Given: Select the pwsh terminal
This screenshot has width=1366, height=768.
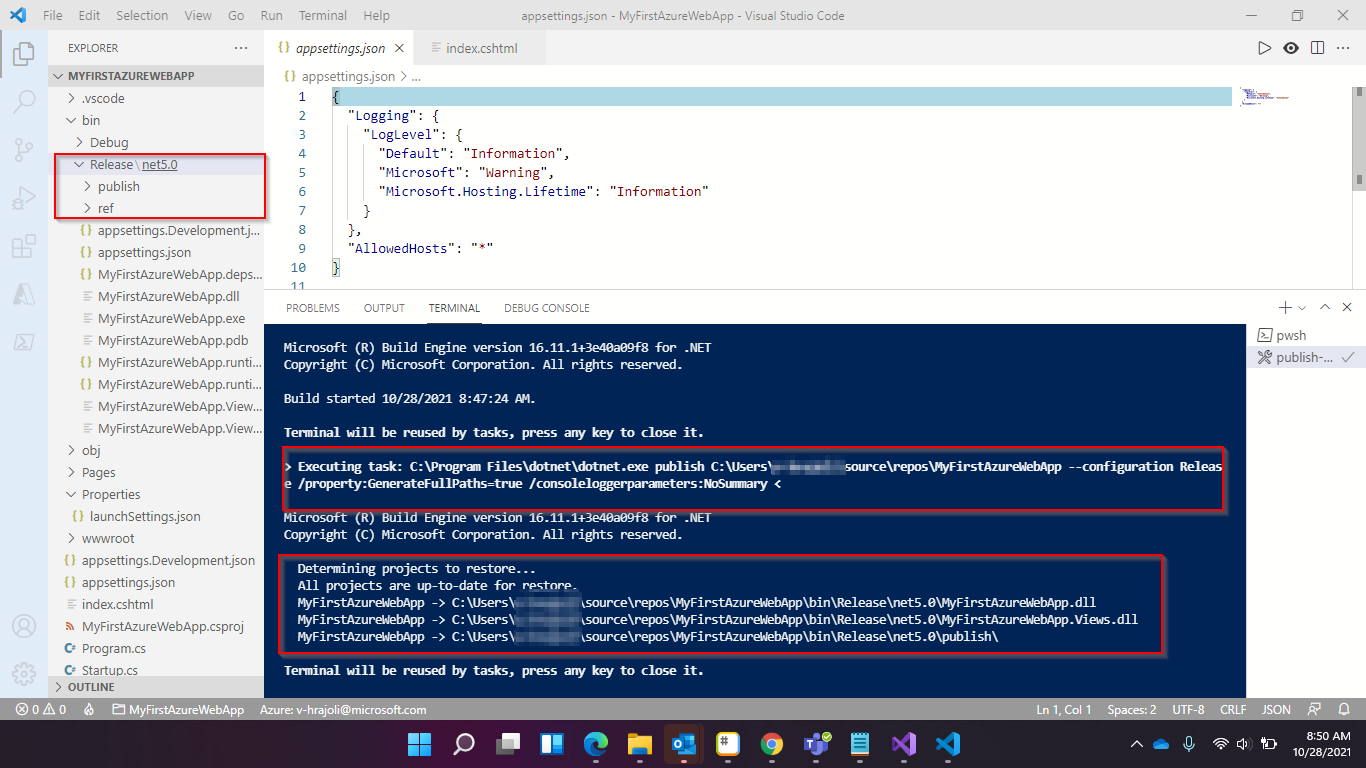Looking at the screenshot, I should pyautogui.click(x=1305, y=335).
